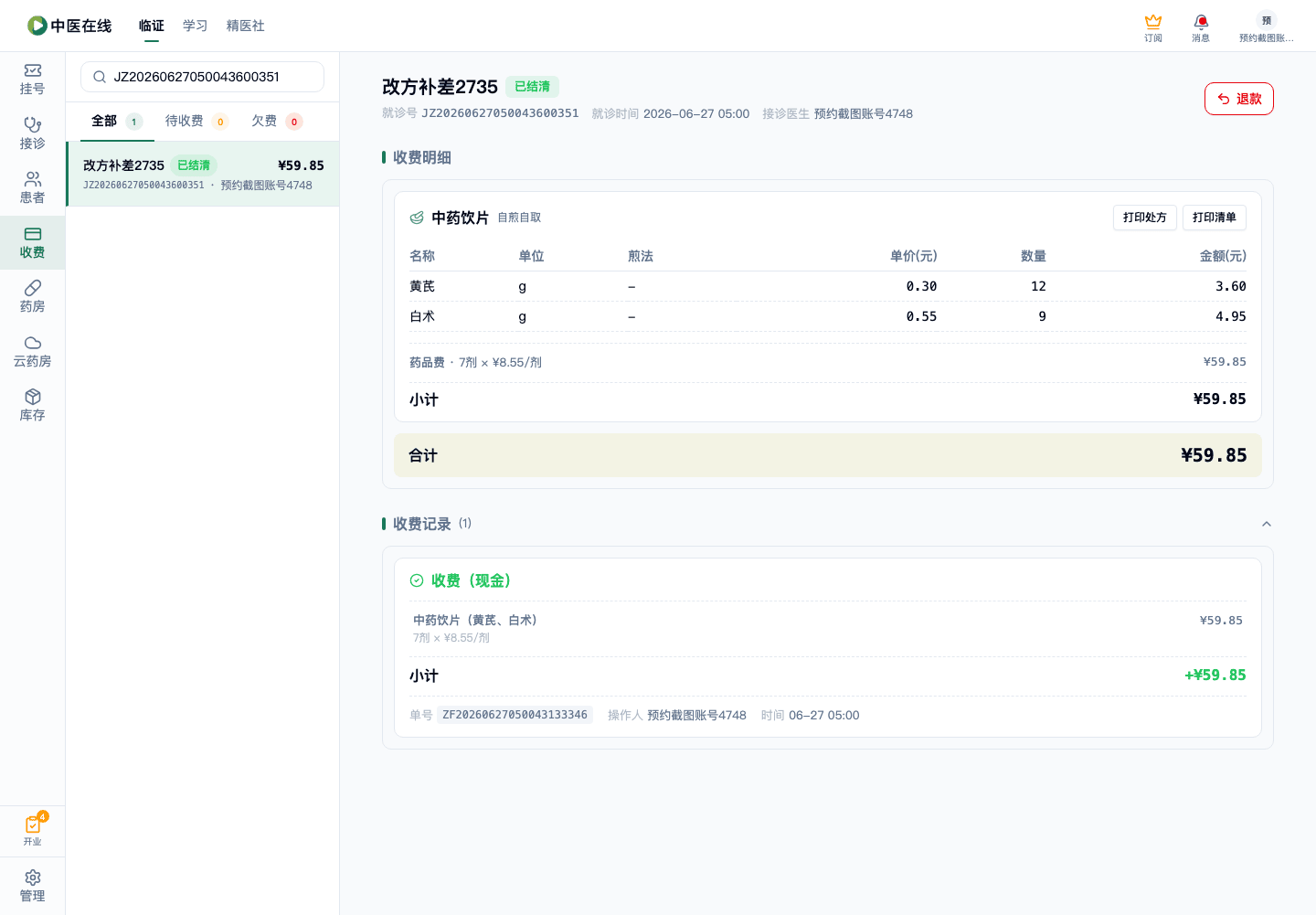Switch to 学习 top tab

[x=196, y=26]
